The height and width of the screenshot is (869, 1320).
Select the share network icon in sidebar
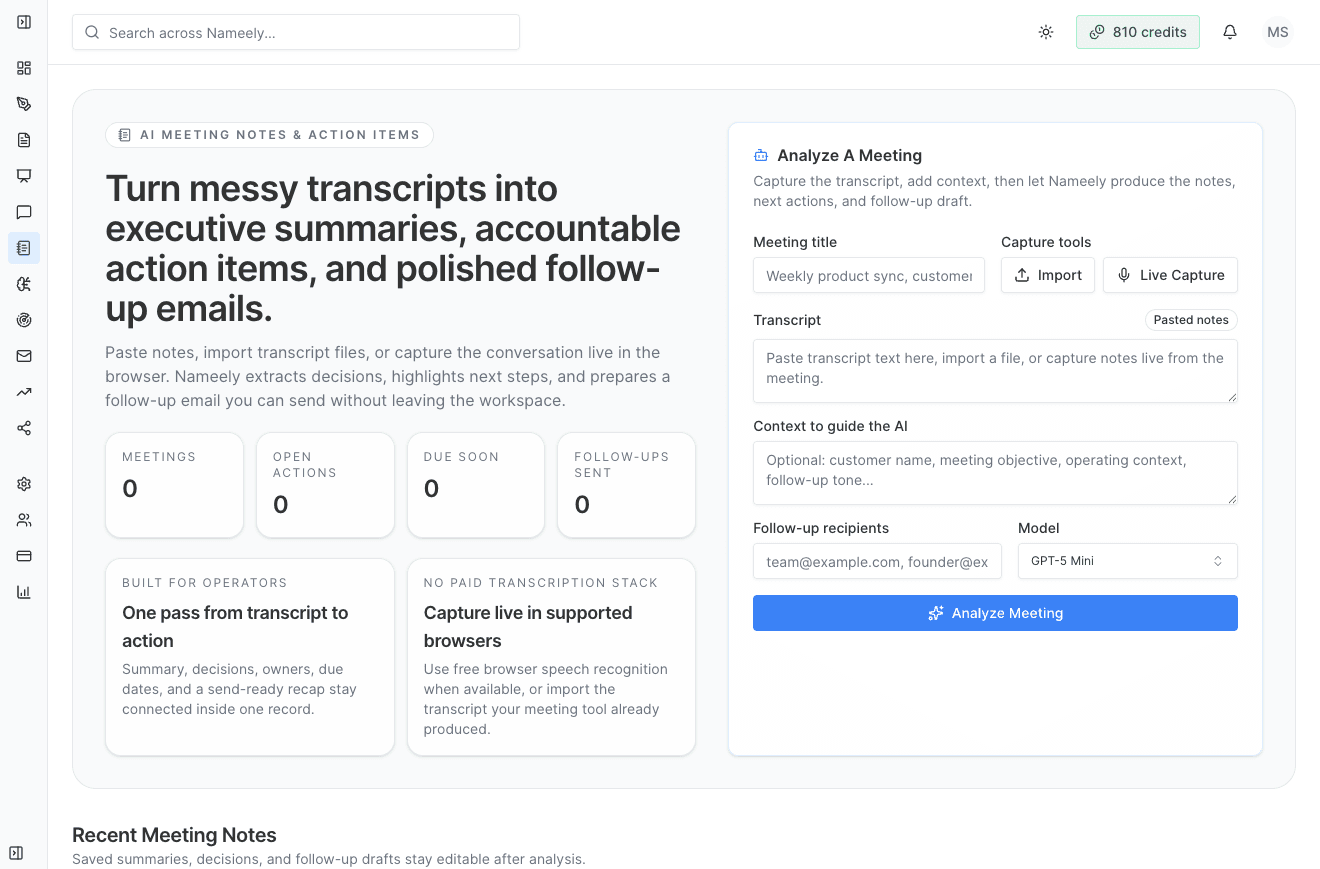click(23, 427)
